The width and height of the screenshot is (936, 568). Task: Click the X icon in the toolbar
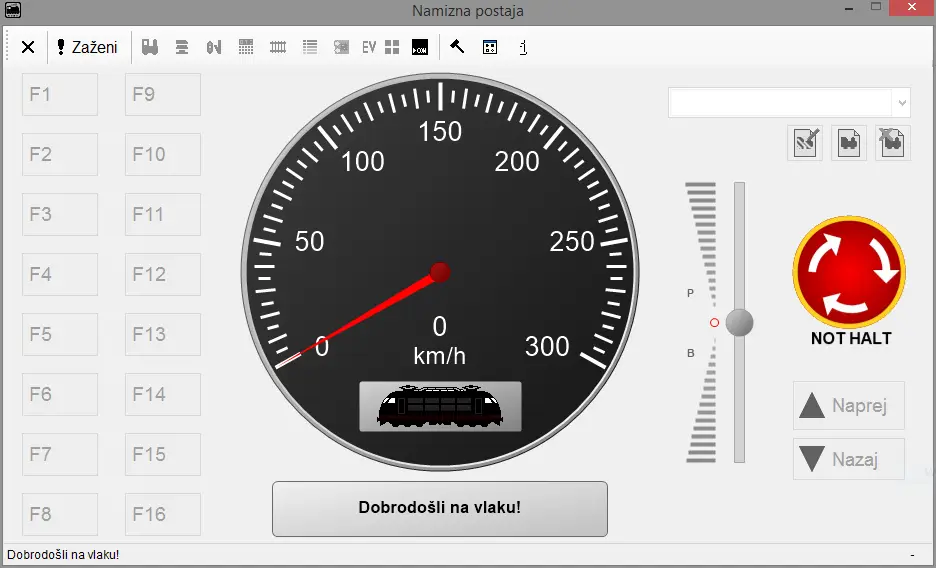click(28, 47)
